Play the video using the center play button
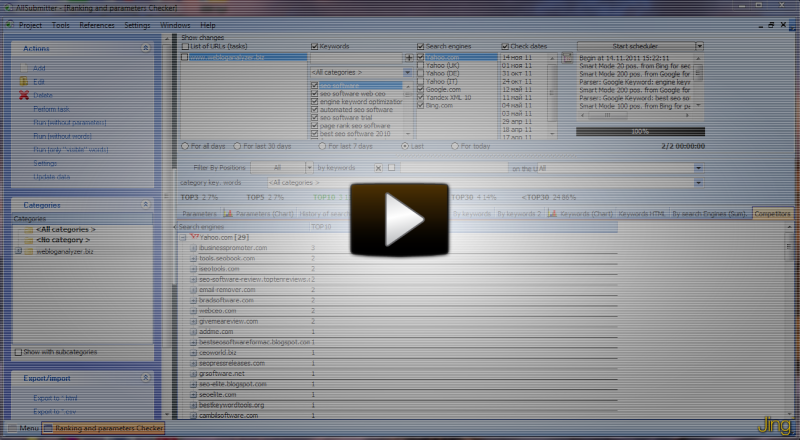 (x=400, y=220)
